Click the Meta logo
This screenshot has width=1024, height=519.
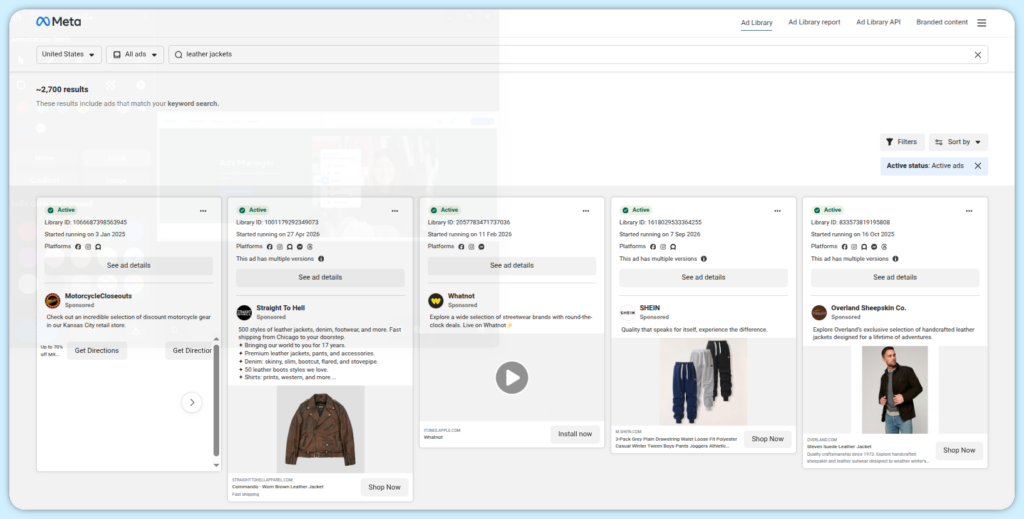tap(59, 22)
